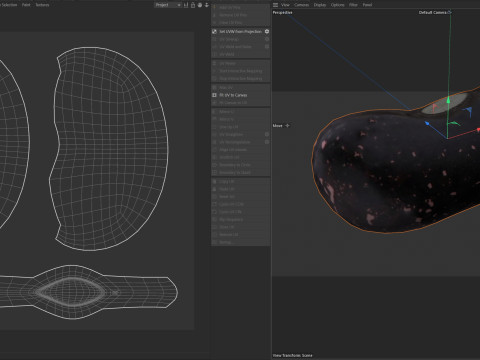
Task: Open UV Rectangularize options gear
Action: (267, 142)
